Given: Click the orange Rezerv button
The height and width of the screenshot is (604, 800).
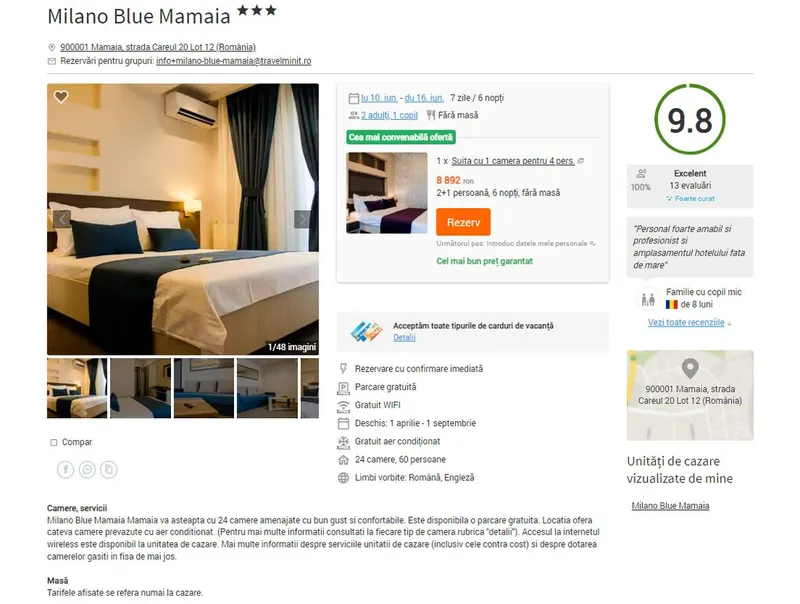Looking at the screenshot, I should (463, 222).
